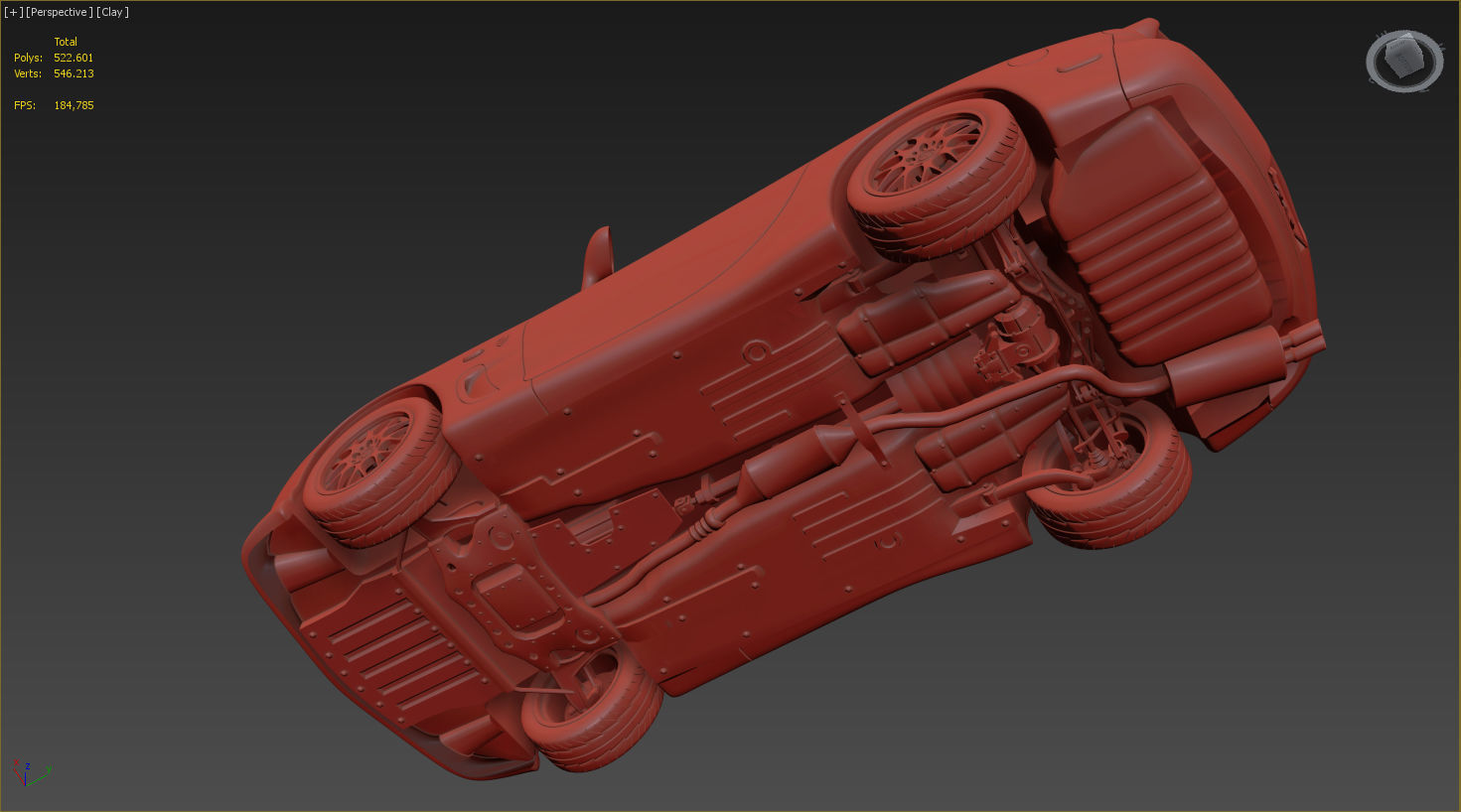Viewport: 1461px width, 812px height.
Task: Click the FPS: statistics label
Action: pos(25,105)
